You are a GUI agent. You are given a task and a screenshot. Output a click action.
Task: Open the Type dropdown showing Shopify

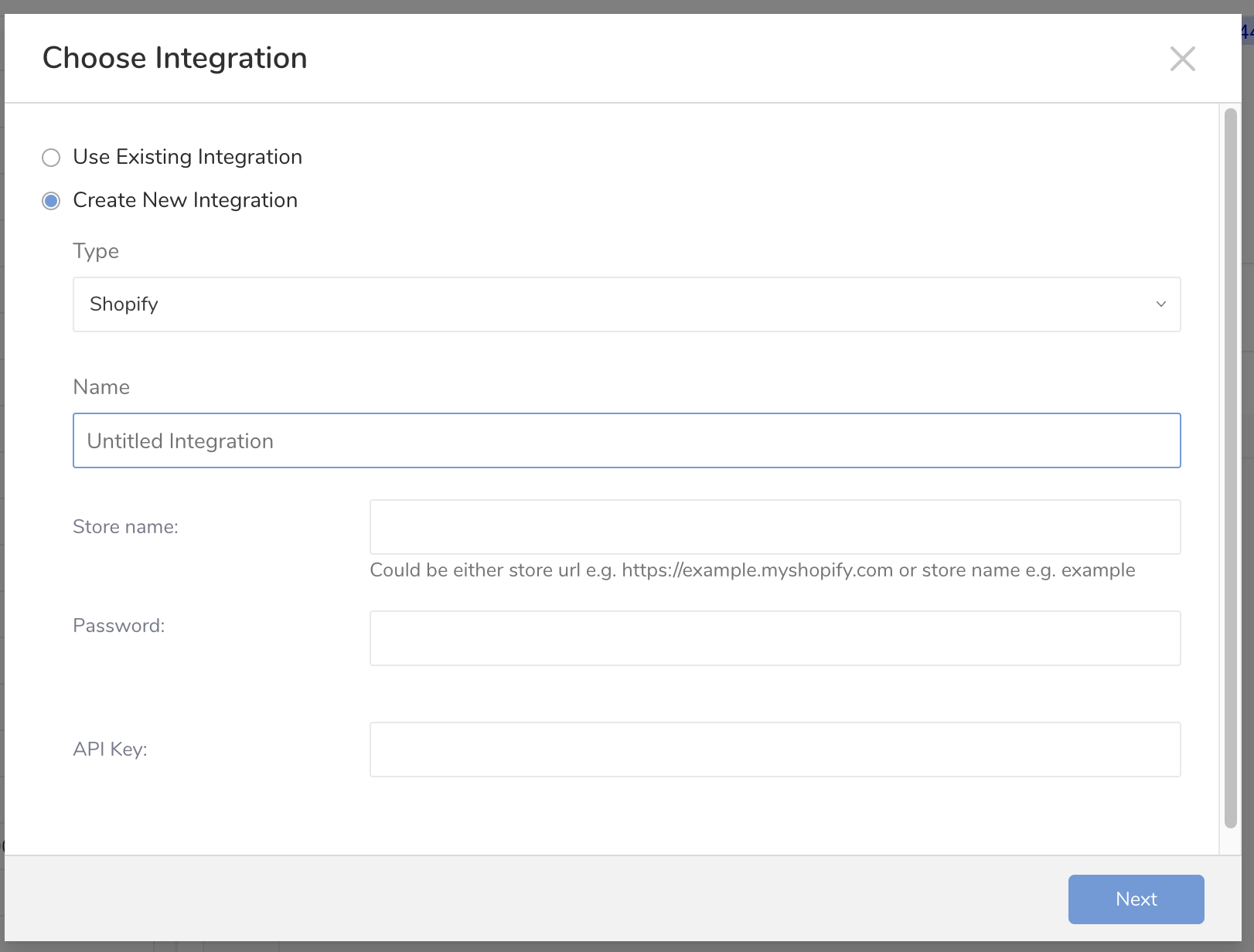625,304
